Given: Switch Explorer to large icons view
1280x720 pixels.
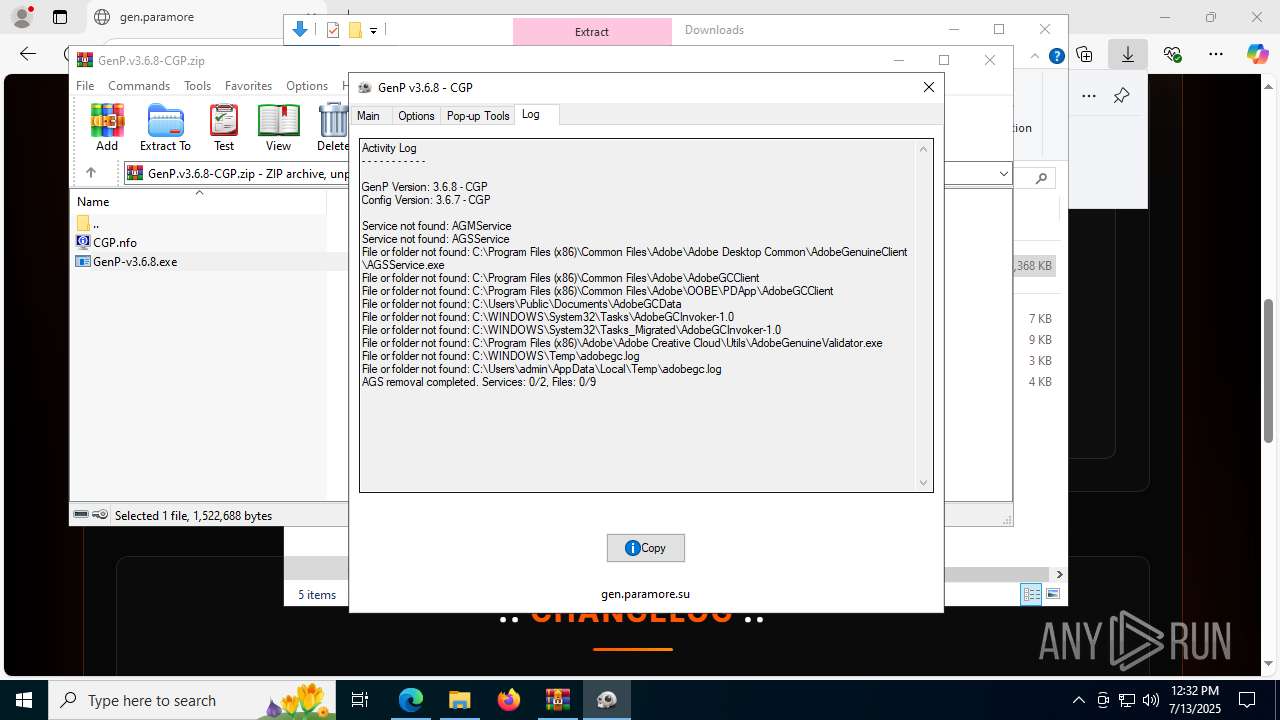Looking at the screenshot, I should (x=1052, y=594).
